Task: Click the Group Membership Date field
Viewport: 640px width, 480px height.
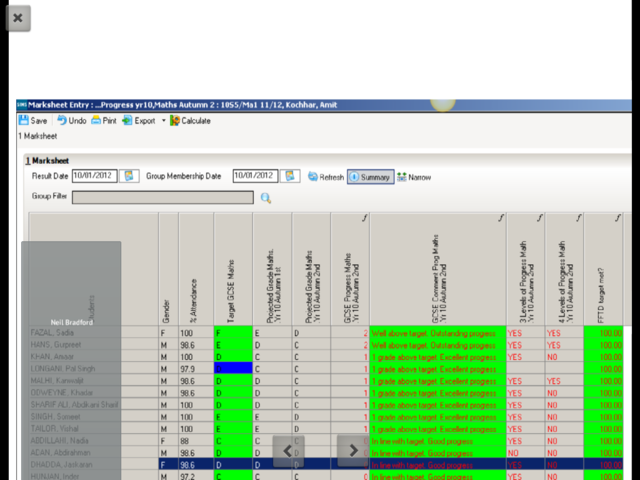Action: coord(256,176)
